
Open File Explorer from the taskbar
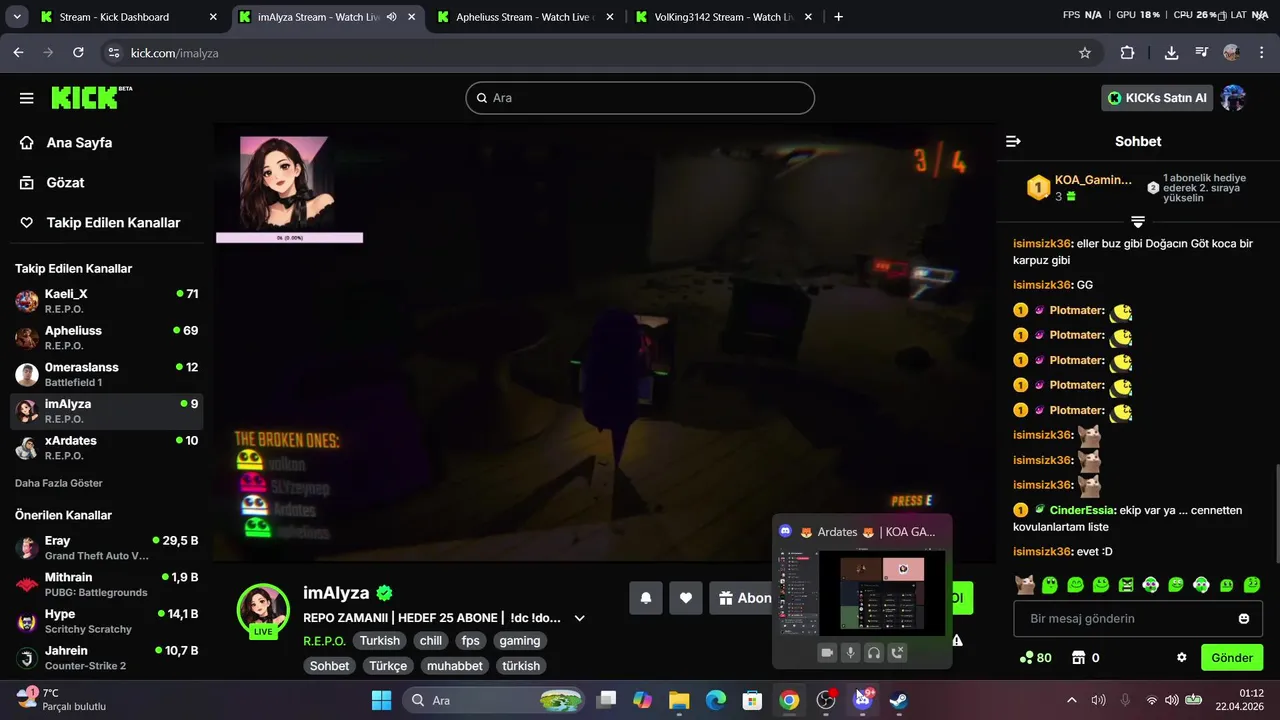[x=679, y=700]
